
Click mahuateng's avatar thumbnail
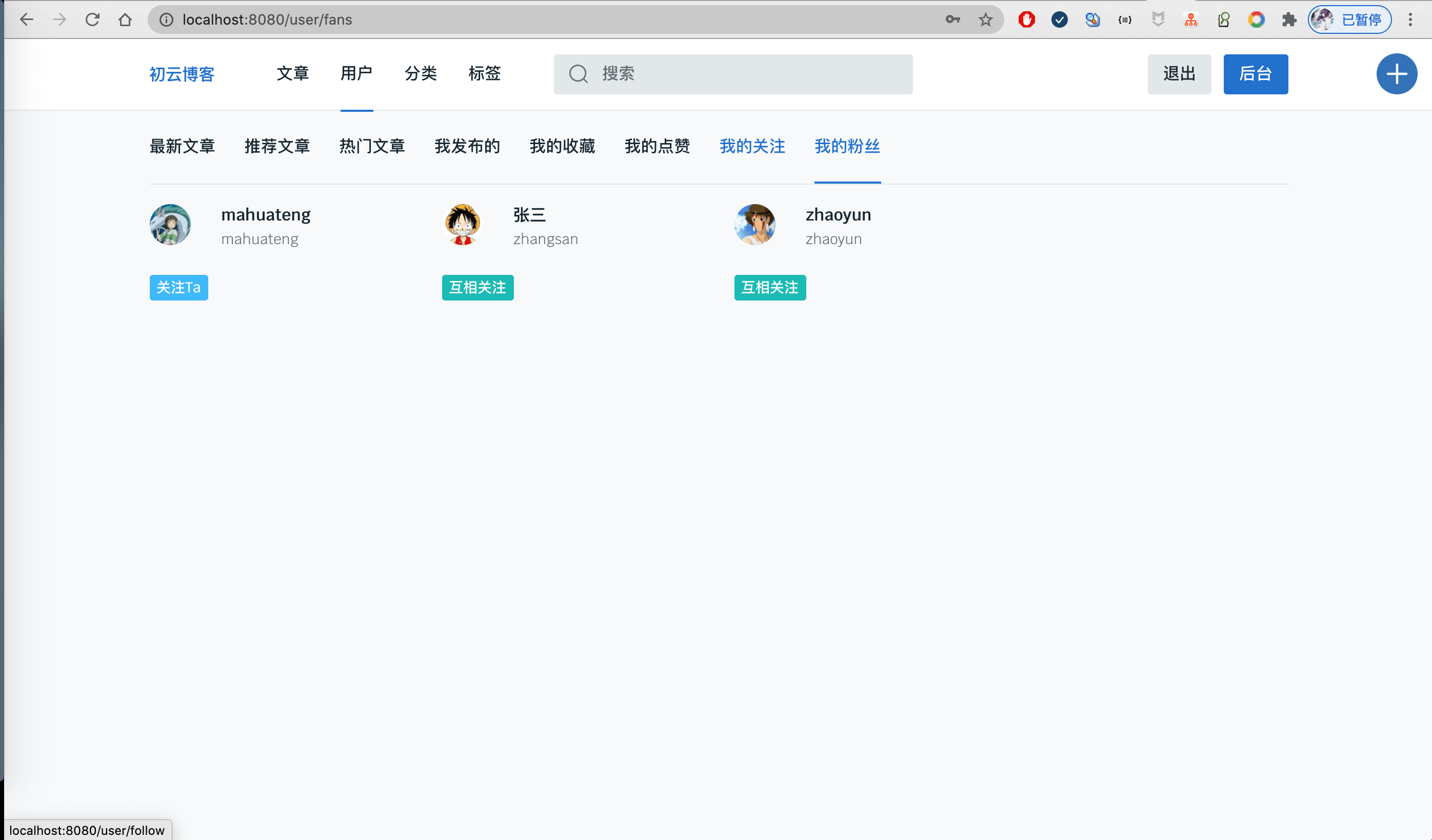point(170,225)
